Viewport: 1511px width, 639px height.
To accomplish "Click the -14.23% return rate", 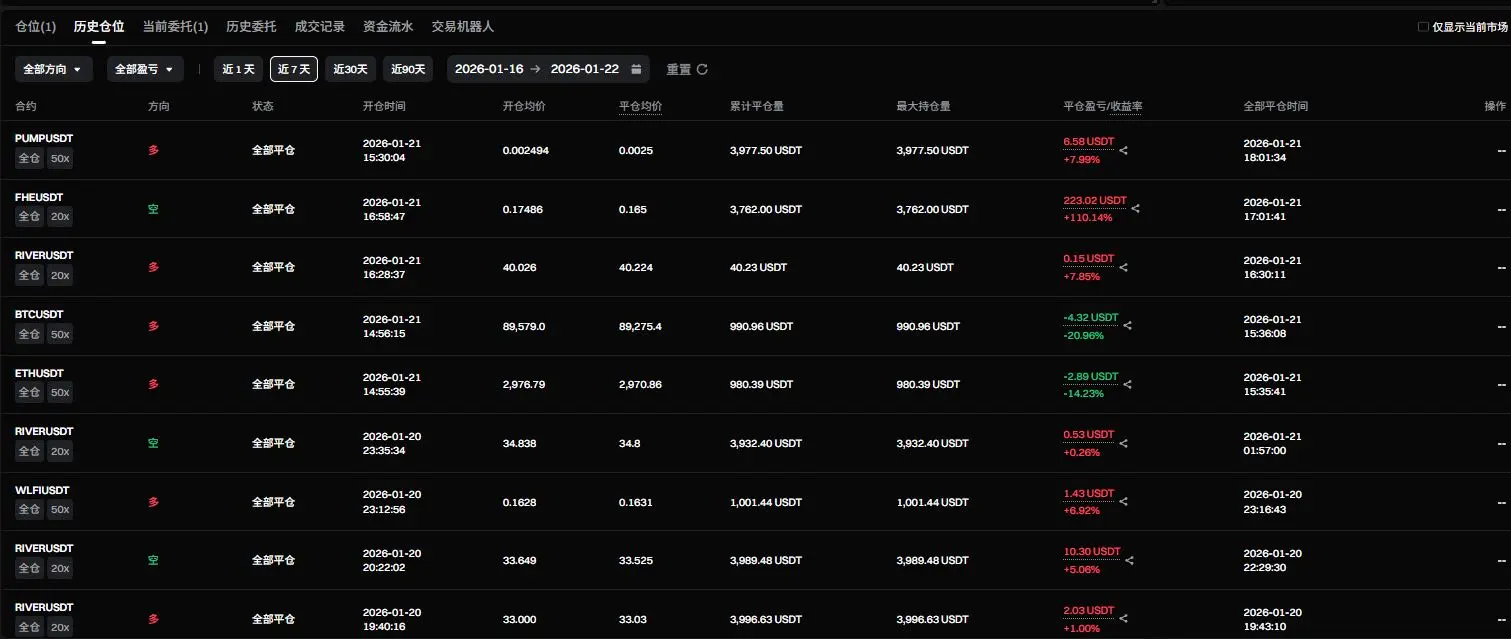I will click(x=1083, y=393).
